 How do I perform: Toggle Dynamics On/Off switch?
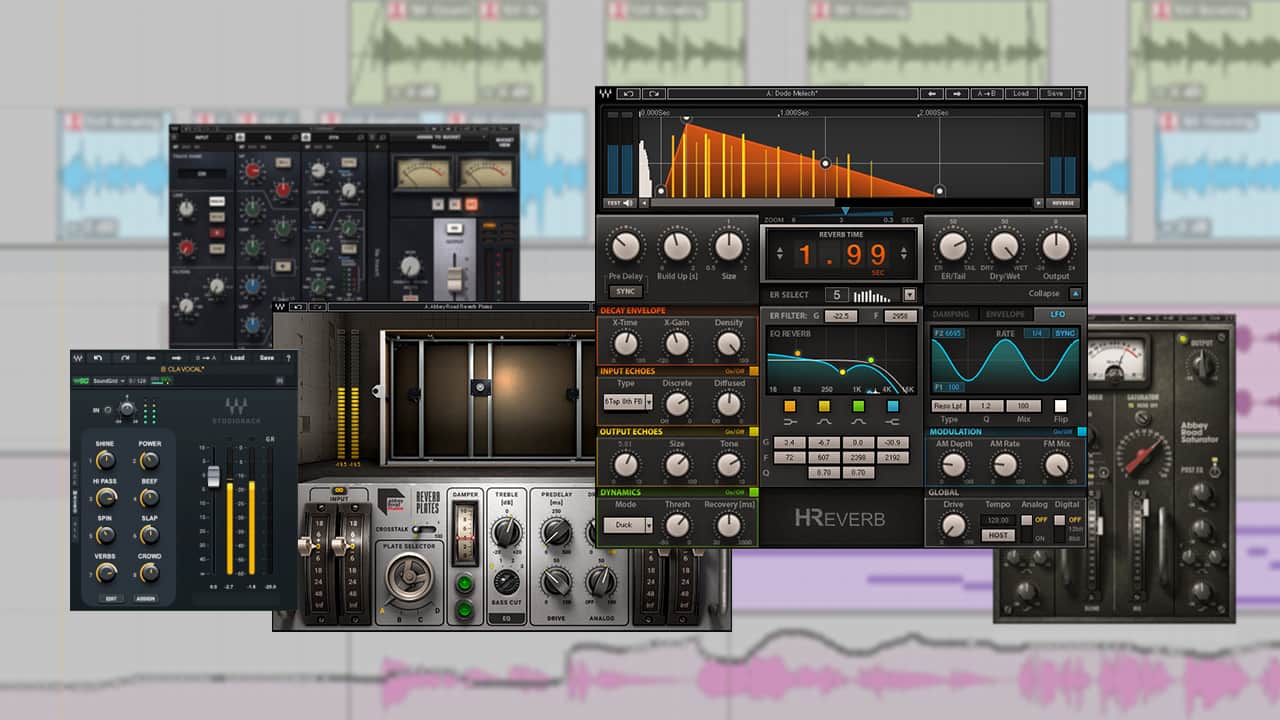coord(752,492)
